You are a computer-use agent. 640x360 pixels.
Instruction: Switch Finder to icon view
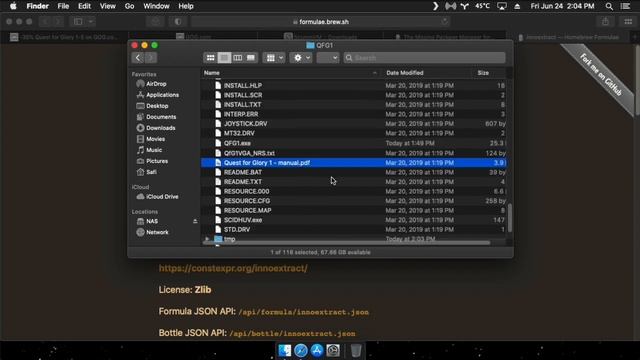[211, 58]
